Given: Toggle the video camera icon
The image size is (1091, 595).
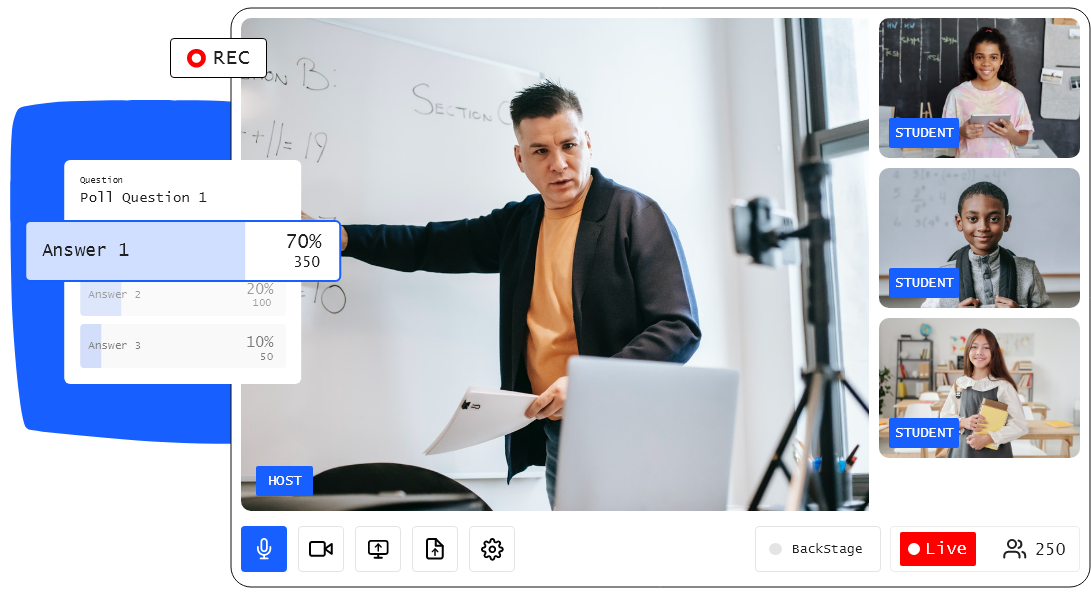Looking at the screenshot, I should [321, 549].
